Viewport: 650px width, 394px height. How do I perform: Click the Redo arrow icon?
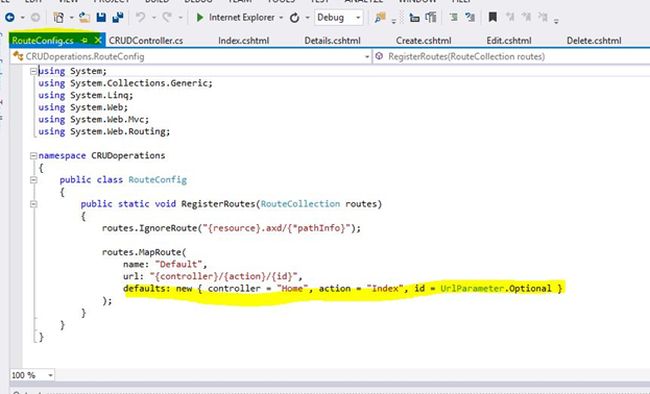167,17
